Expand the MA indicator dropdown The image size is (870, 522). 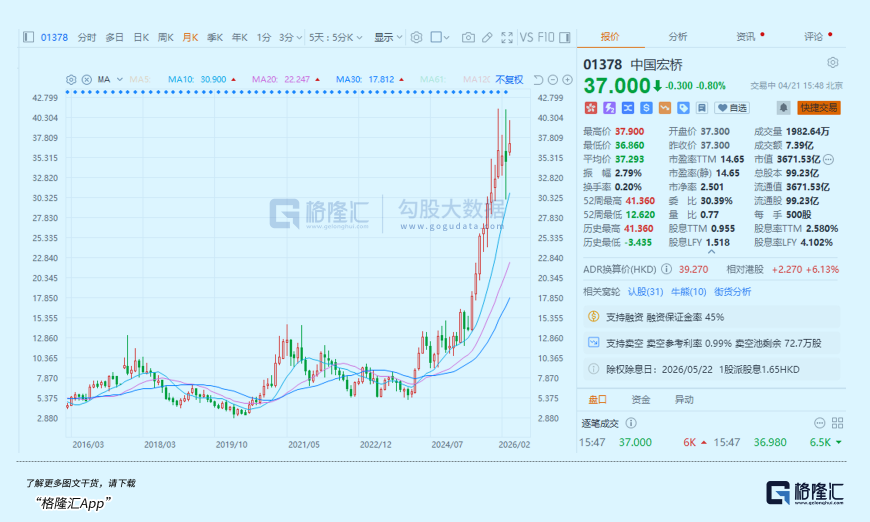[108, 79]
